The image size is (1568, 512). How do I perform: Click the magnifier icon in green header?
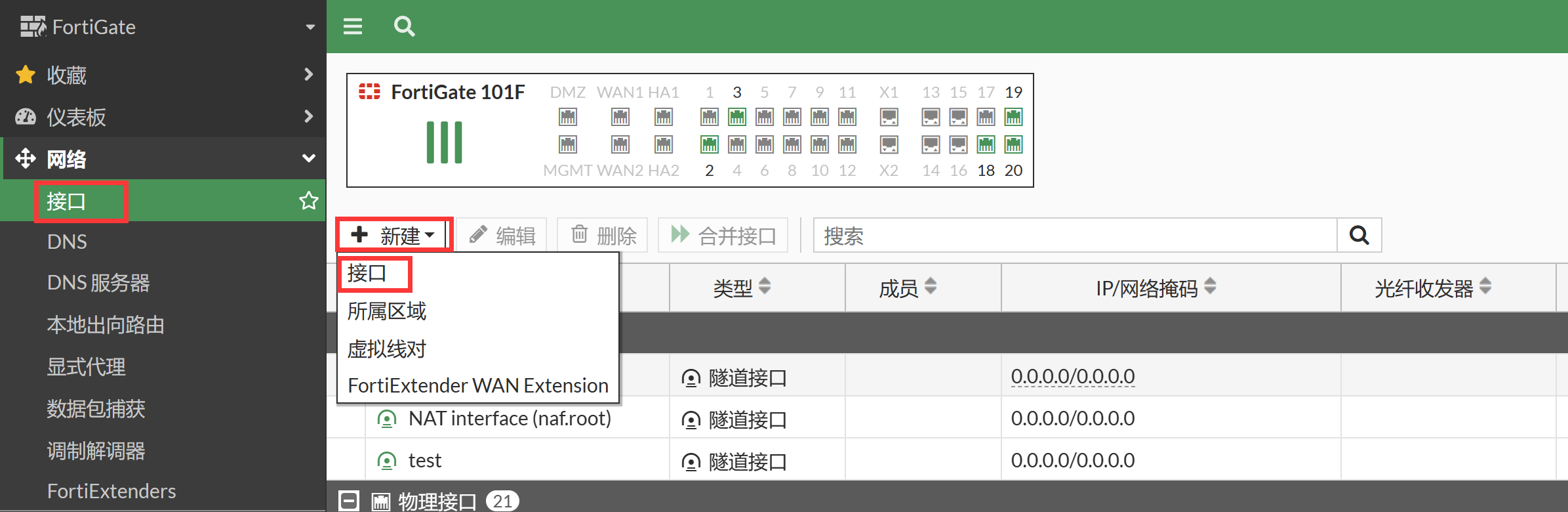point(404,26)
